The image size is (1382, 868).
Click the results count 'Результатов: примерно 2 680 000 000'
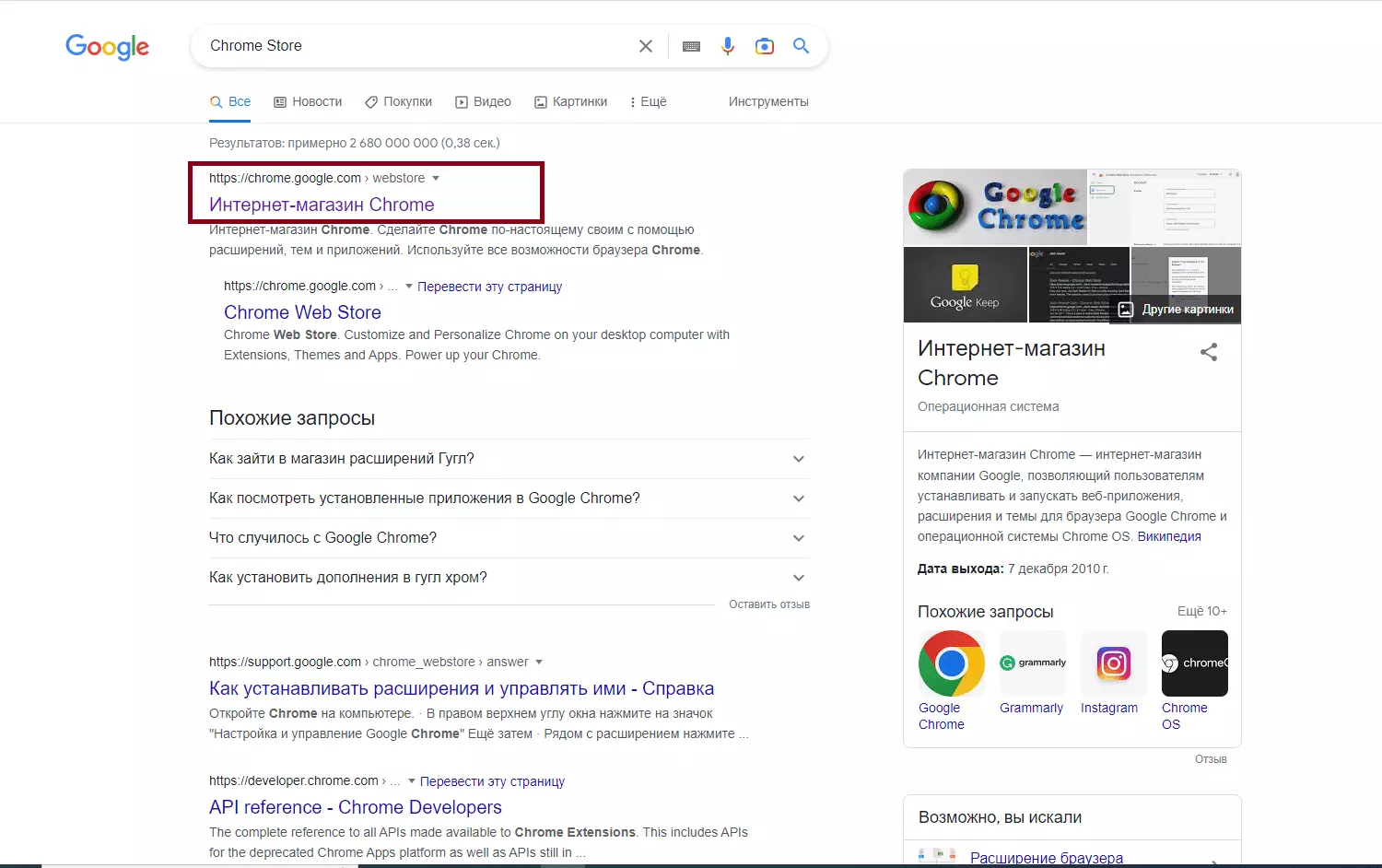point(355,143)
